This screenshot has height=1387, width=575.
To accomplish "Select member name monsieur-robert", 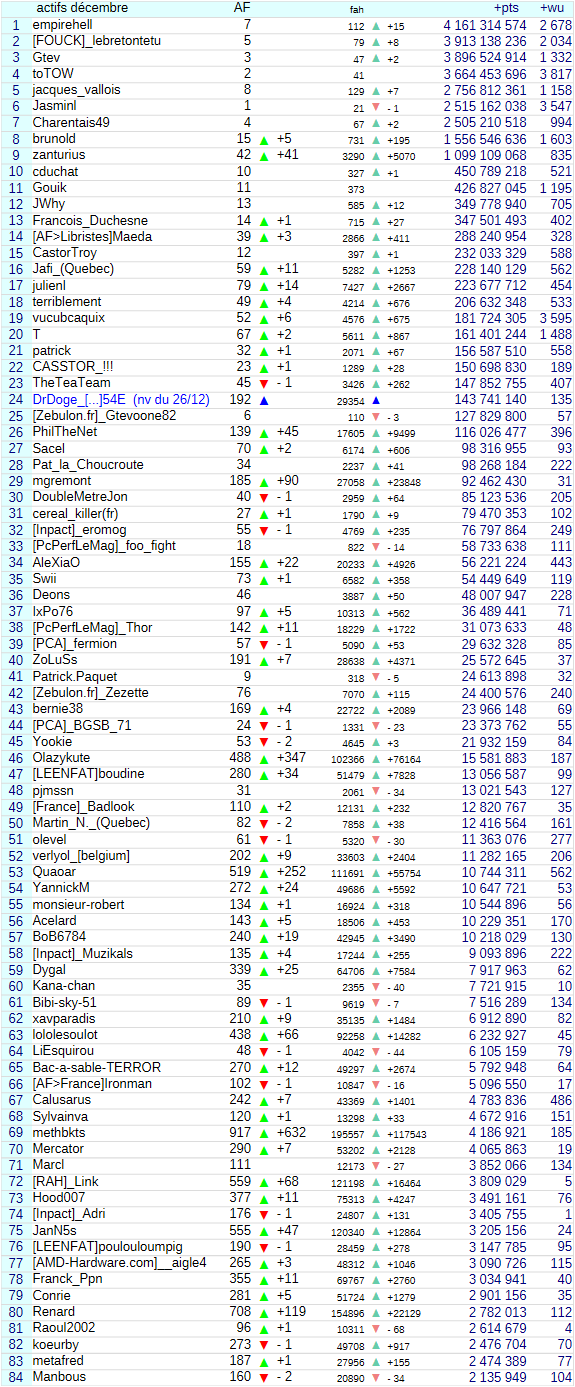I will (x=79, y=905).
